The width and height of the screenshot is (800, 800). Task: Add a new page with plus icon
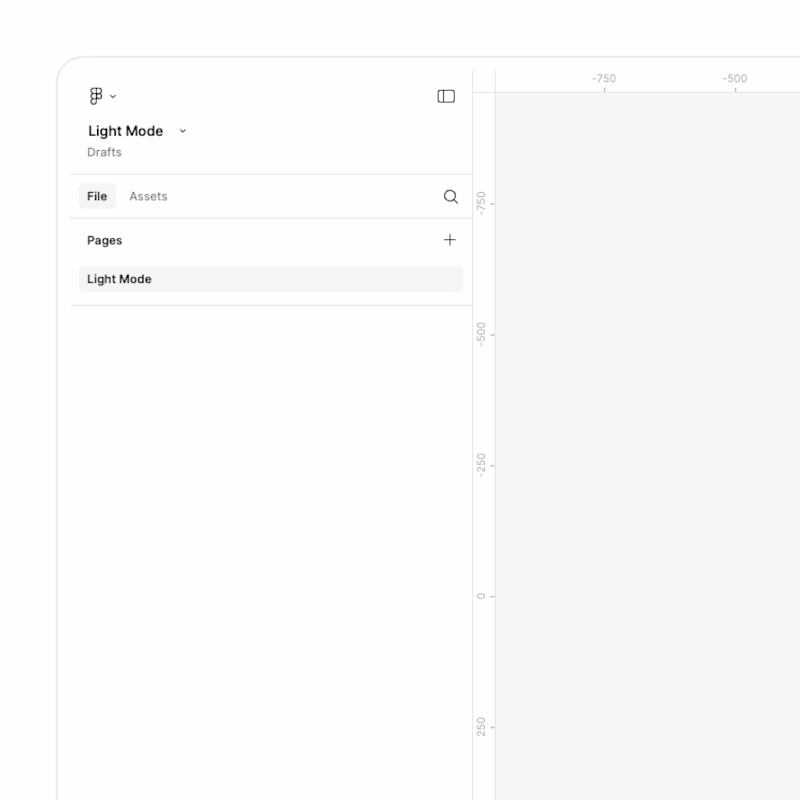[x=449, y=240]
